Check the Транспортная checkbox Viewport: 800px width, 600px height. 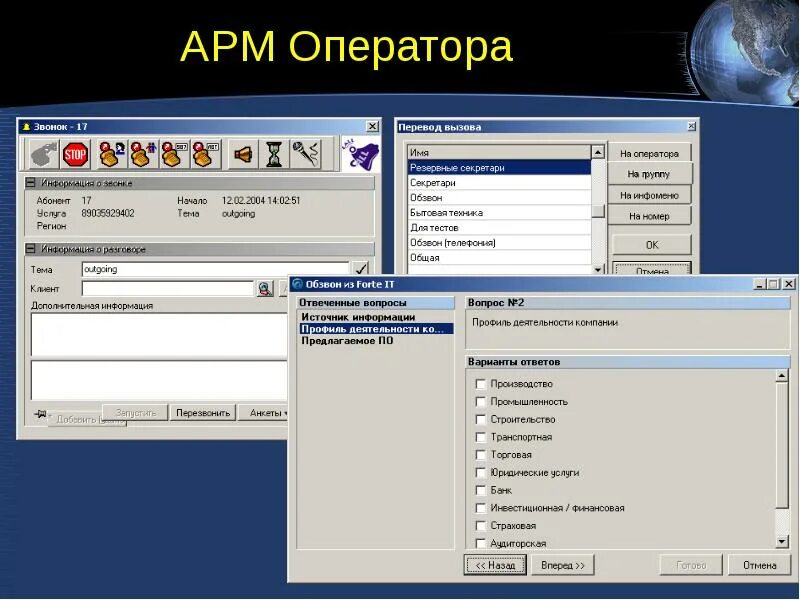tap(480, 437)
